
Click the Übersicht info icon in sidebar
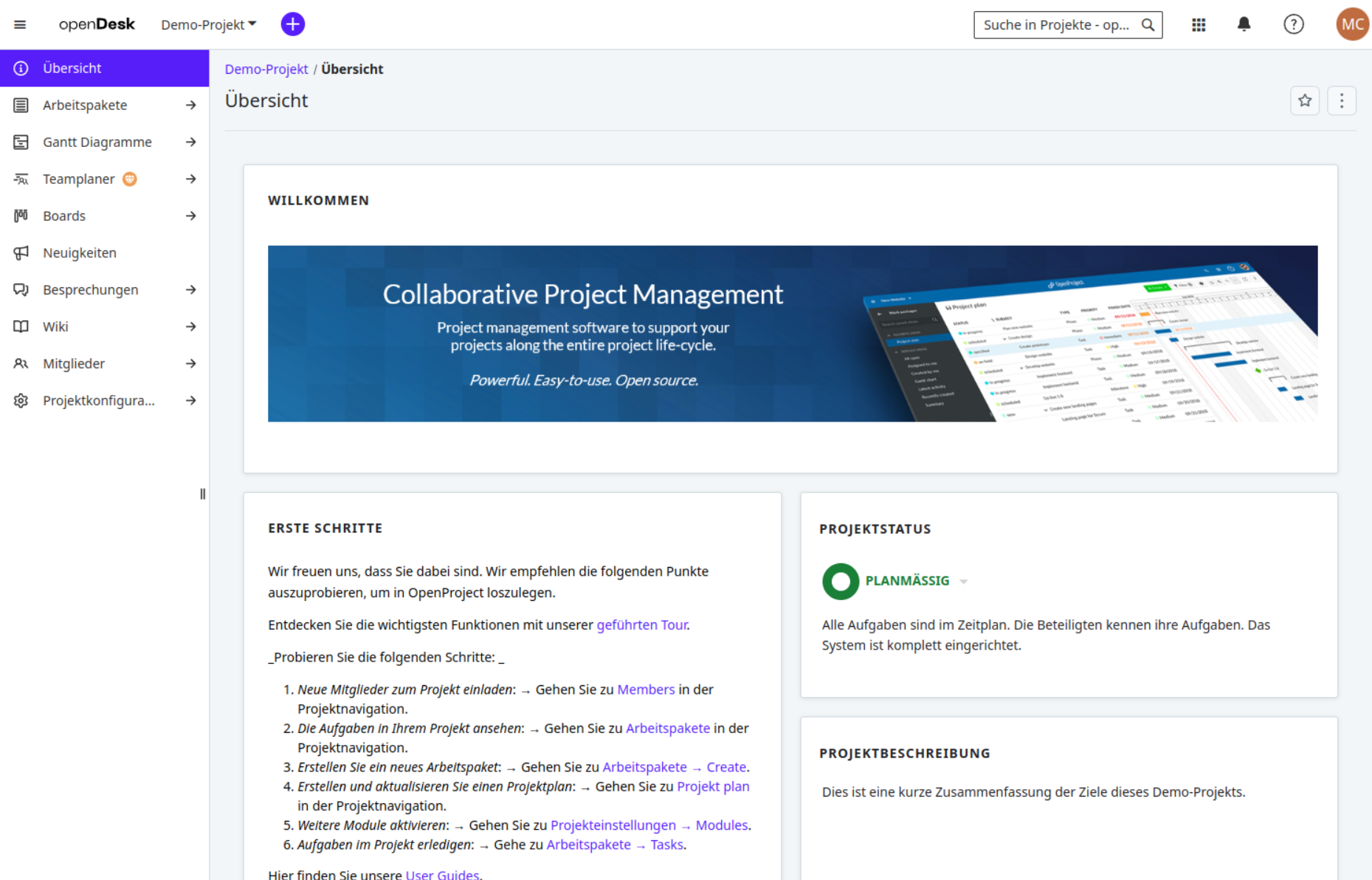[21, 68]
